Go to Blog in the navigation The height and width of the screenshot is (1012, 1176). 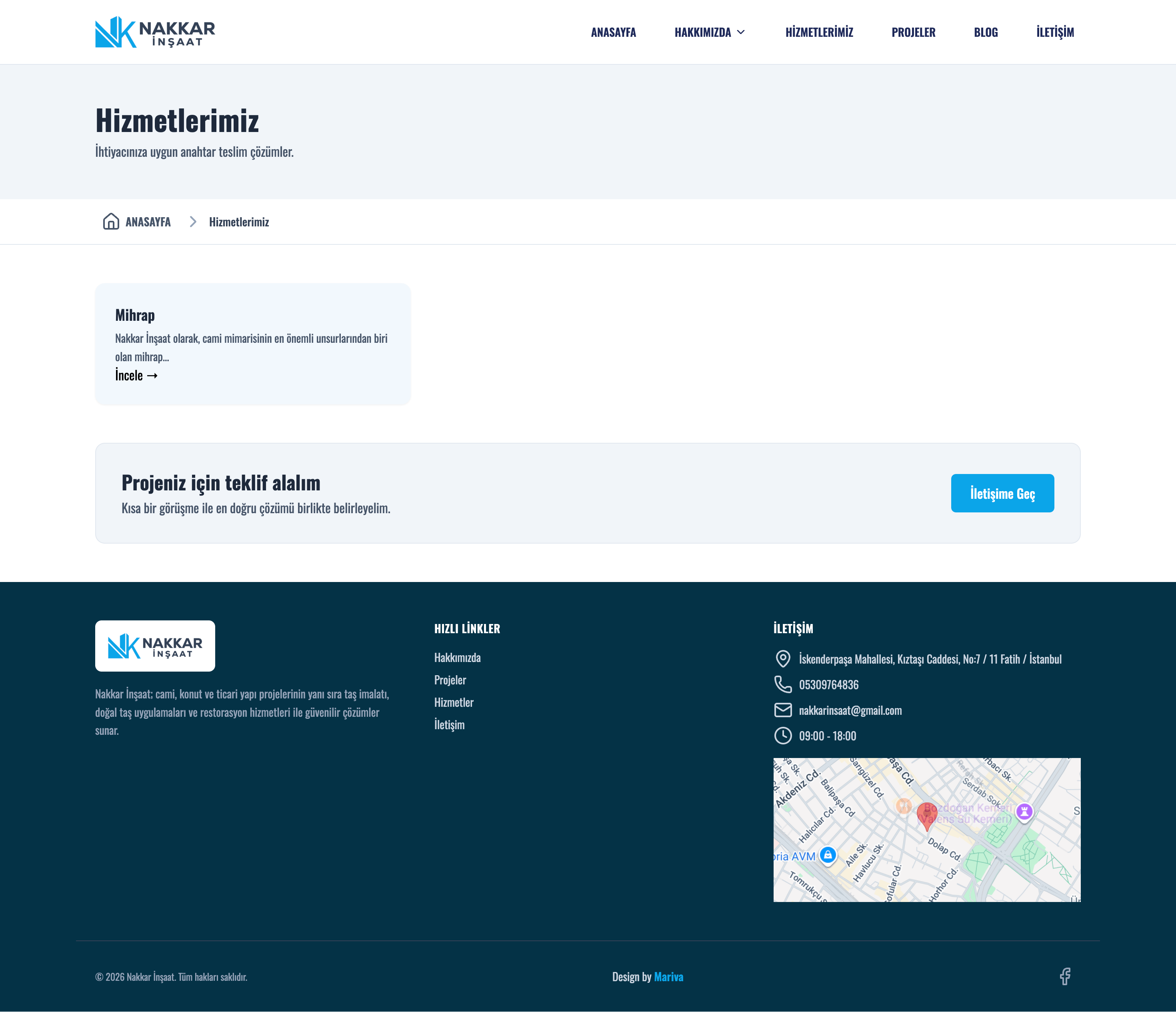[985, 32]
